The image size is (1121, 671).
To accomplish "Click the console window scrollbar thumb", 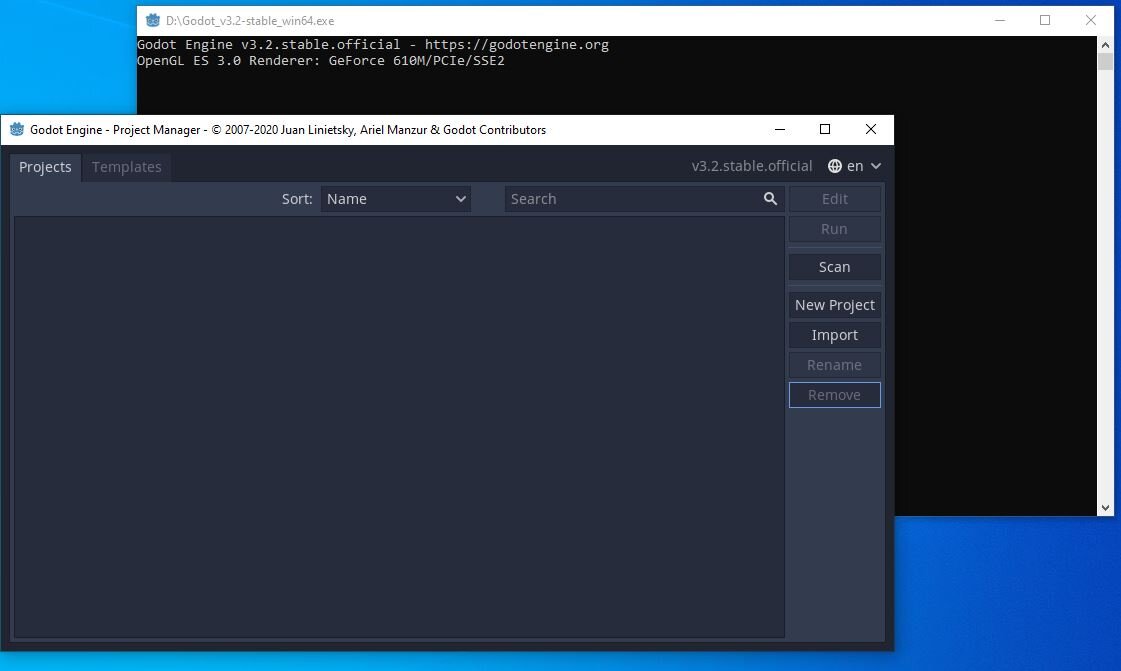I will pyautogui.click(x=1105, y=61).
